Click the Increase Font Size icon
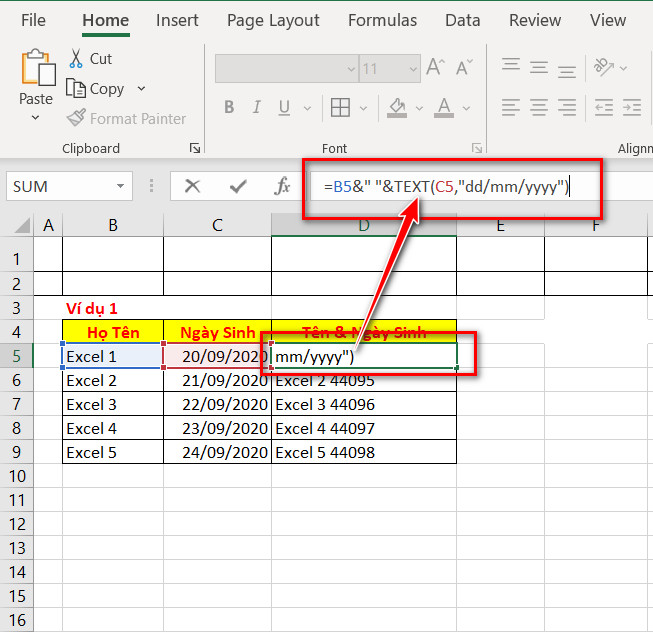 point(436,67)
